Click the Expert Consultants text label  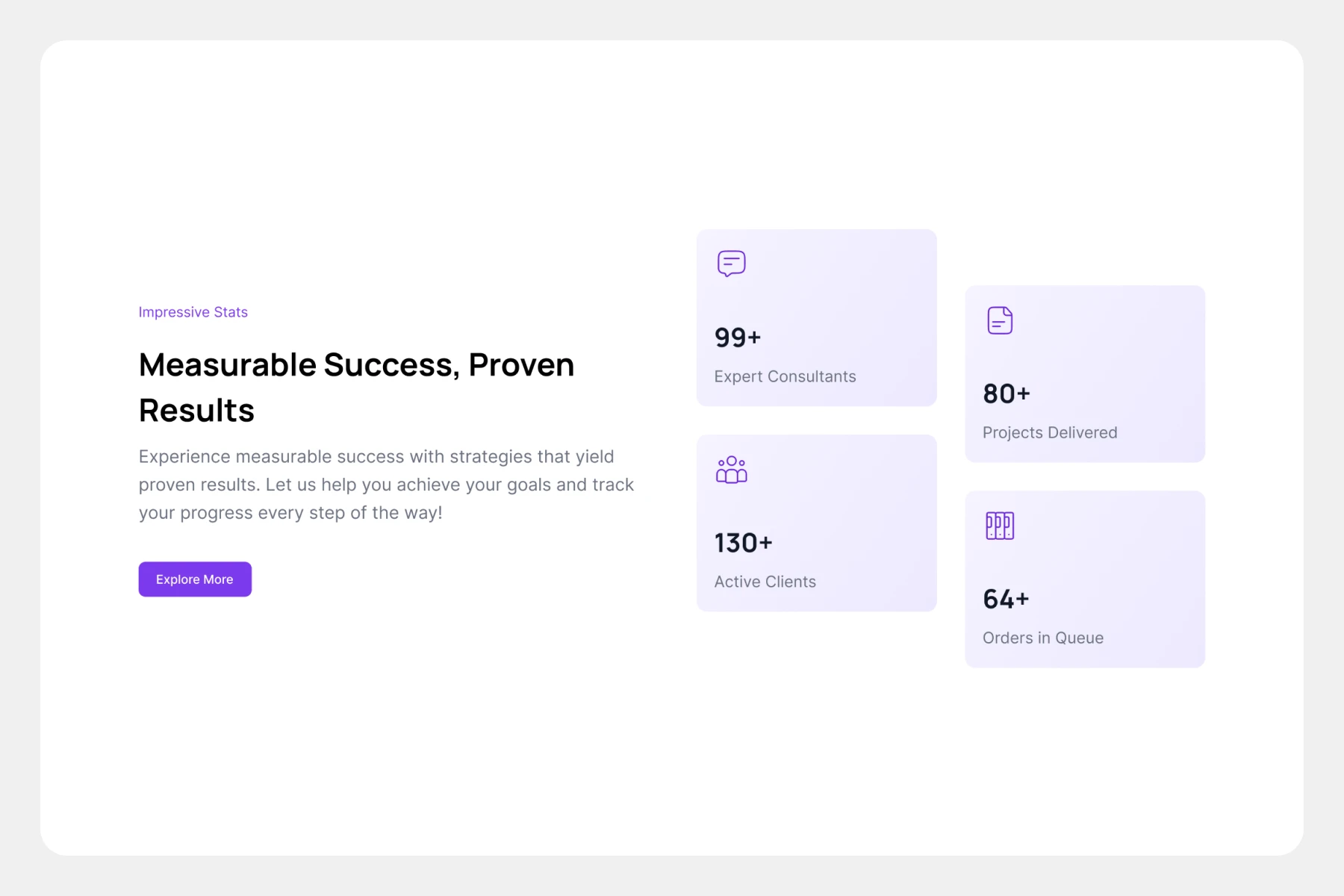[785, 376]
